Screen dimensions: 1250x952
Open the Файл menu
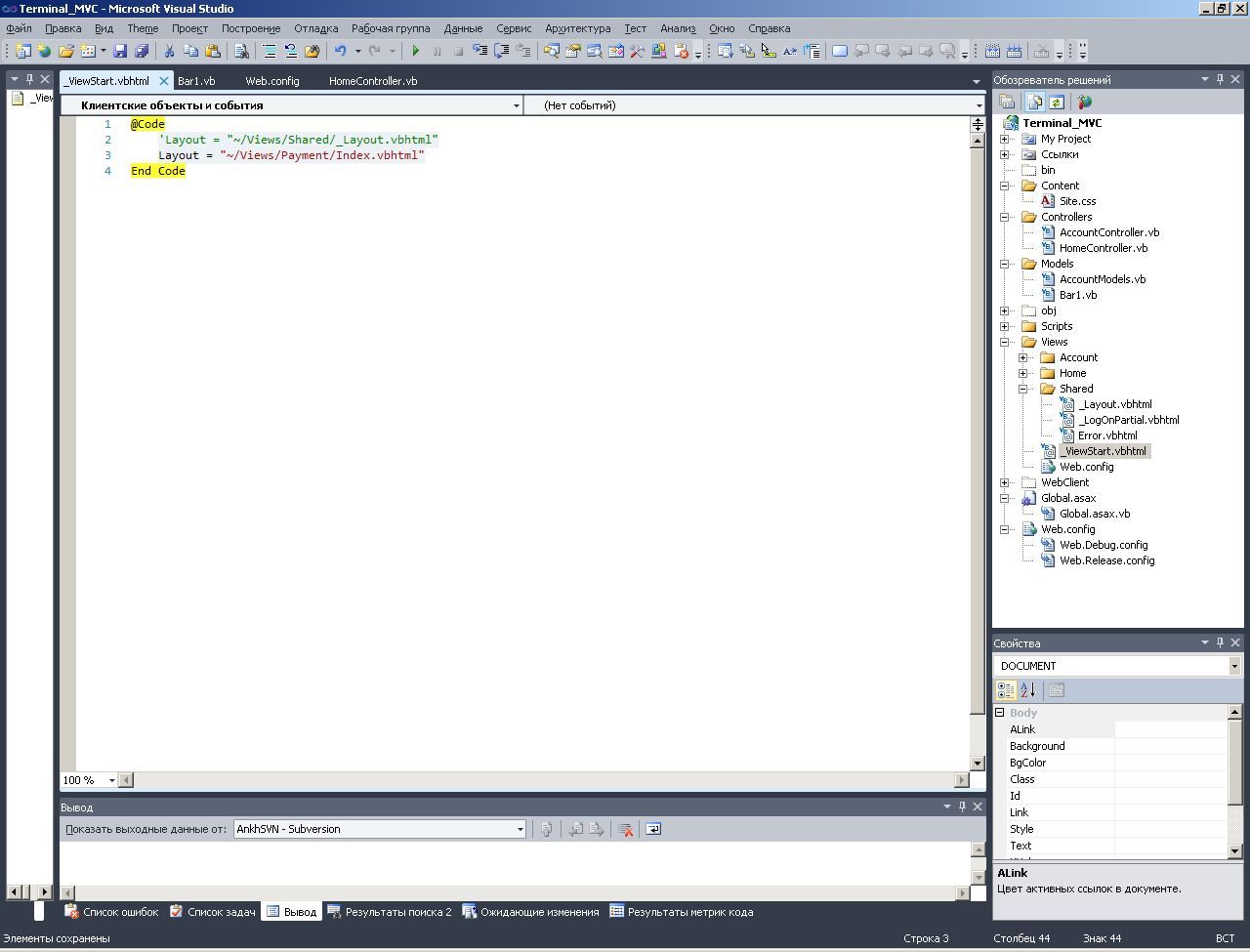tap(19, 28)
